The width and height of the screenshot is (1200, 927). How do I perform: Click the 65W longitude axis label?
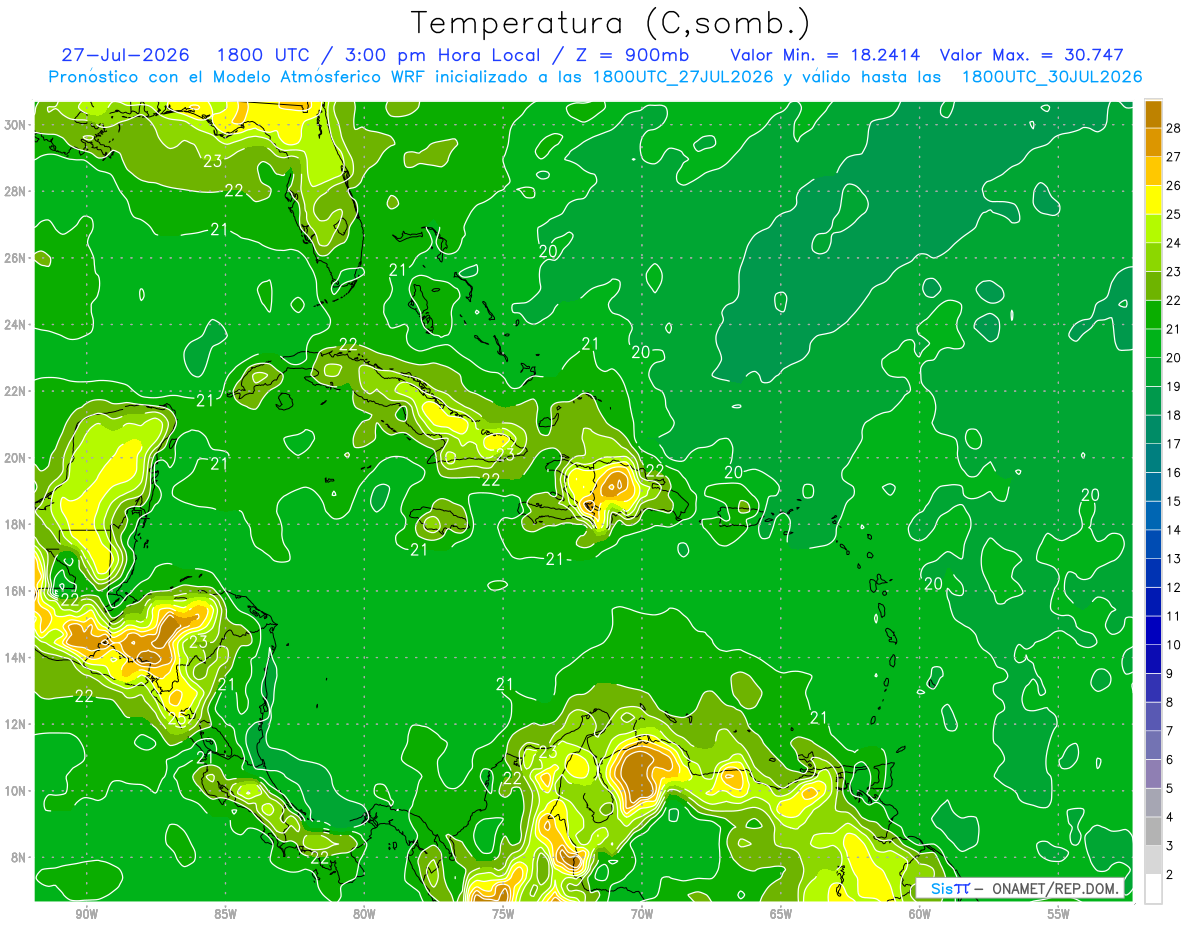tap(781, 913)
